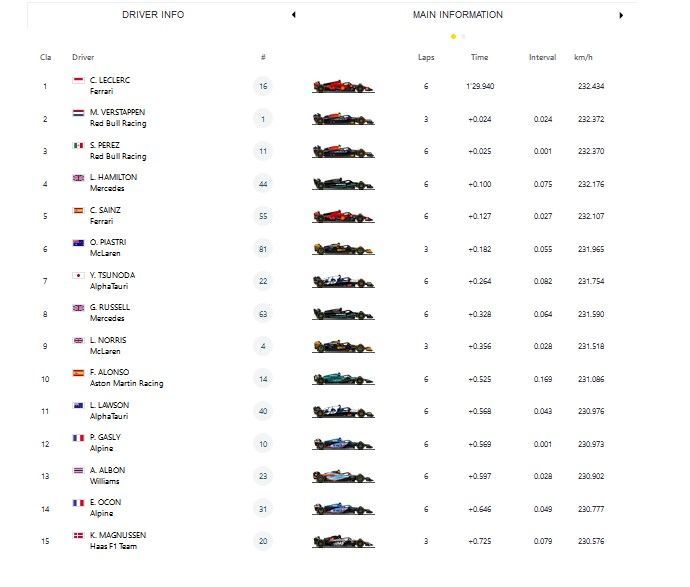Select the second gray page dot
Image resolution: width=690 pixels, height=587 pixels.
(462, 37)
